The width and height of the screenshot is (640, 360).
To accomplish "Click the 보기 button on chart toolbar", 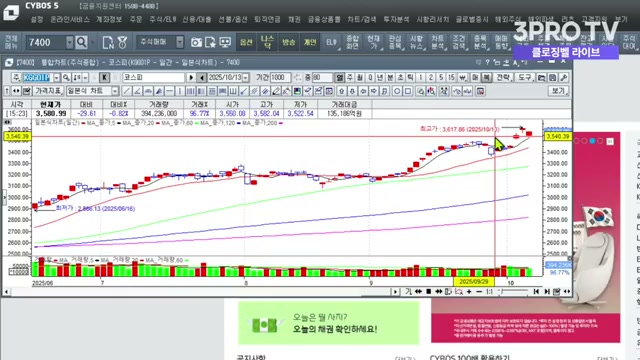I will pos(558,91).
